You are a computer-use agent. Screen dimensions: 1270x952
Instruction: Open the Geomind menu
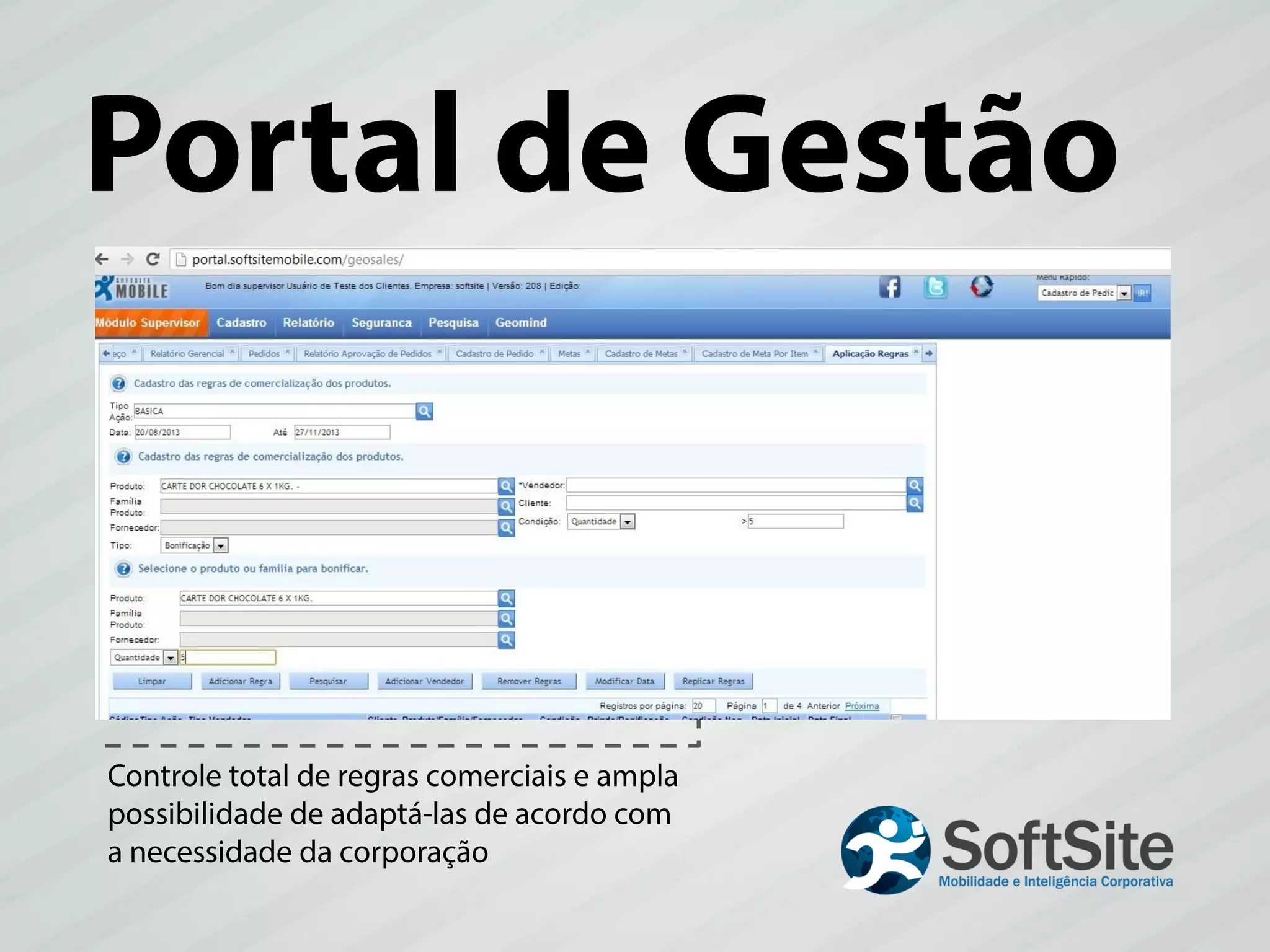pyautogui.click(x=520, y=323)
